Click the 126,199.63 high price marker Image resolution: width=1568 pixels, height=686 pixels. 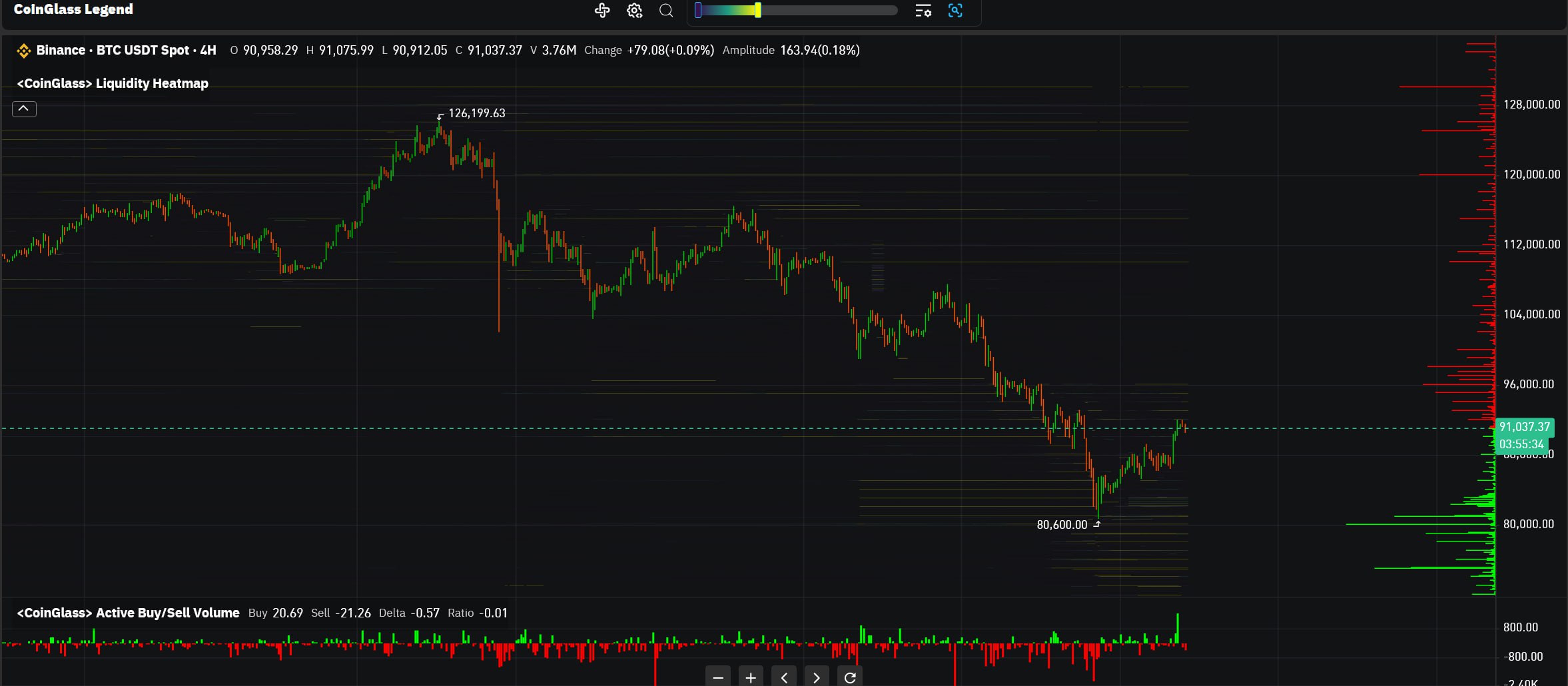click(476, 113)
